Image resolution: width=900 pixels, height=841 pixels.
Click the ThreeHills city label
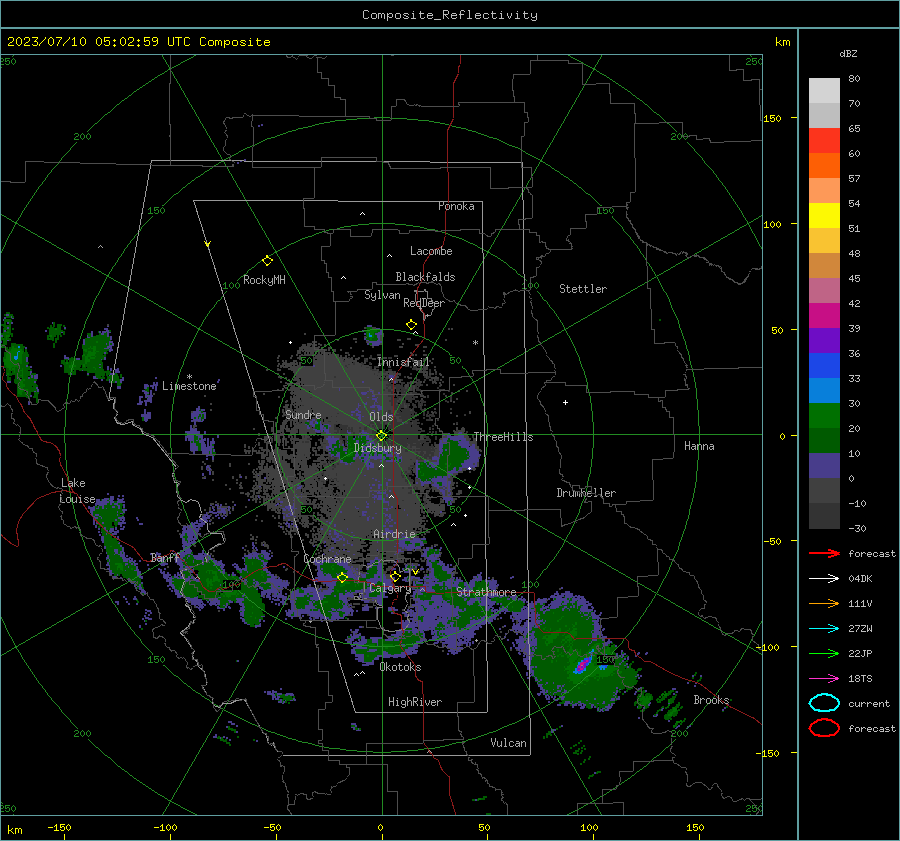coord(503,437)
